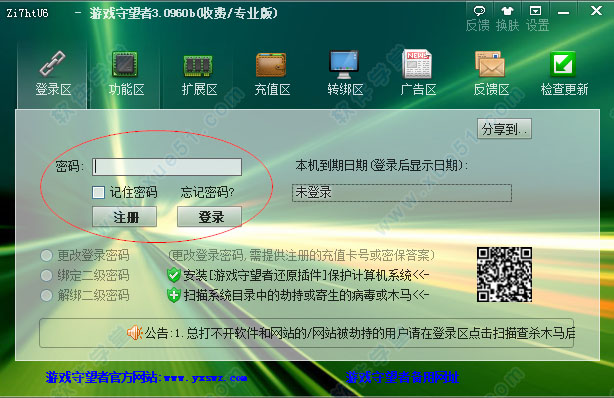Open the 功能区 chip icon
Viewport: 614px width, 398px height.
[x=125, y=64]
